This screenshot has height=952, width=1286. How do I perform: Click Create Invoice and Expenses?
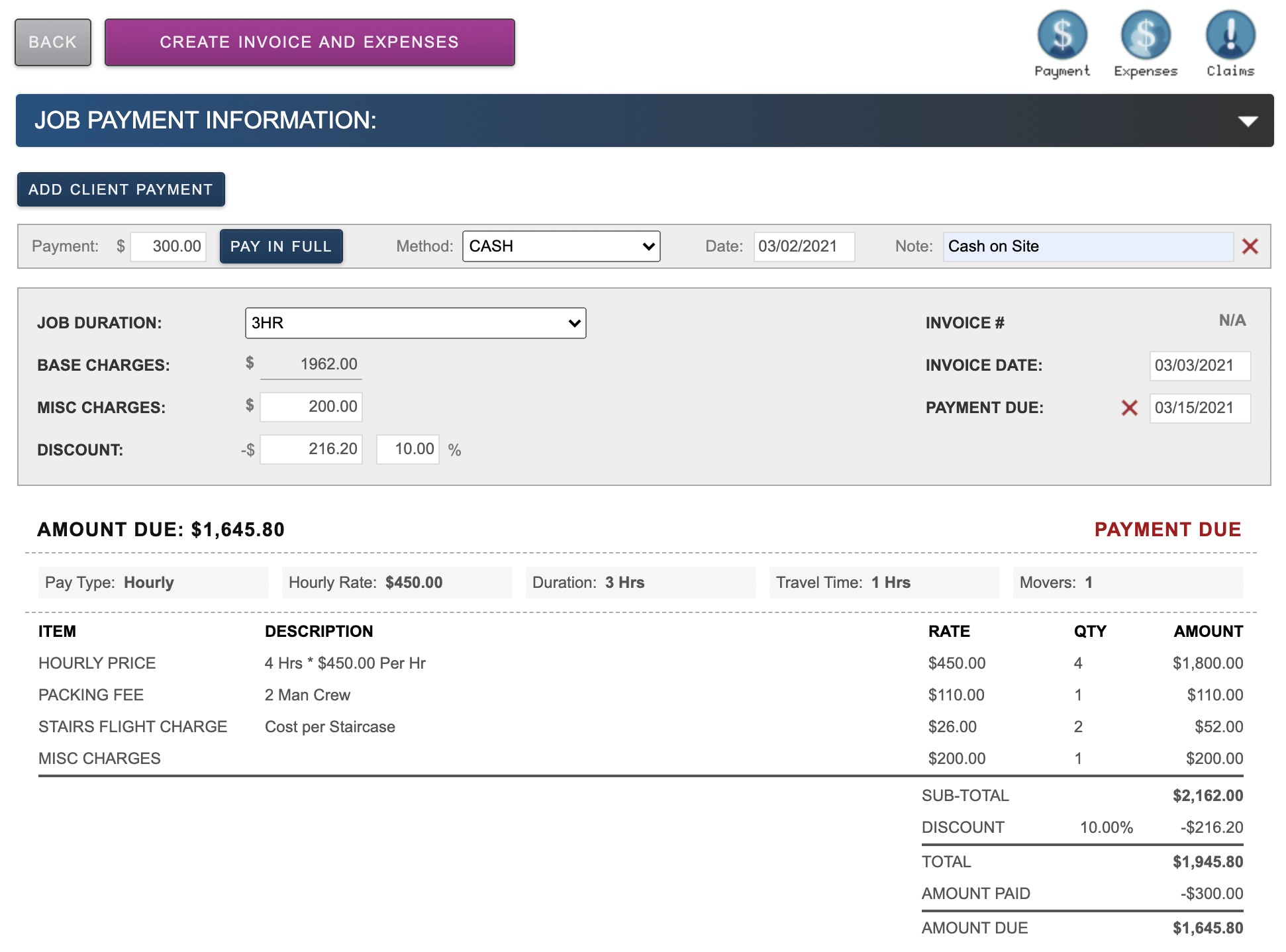(309, 42)
